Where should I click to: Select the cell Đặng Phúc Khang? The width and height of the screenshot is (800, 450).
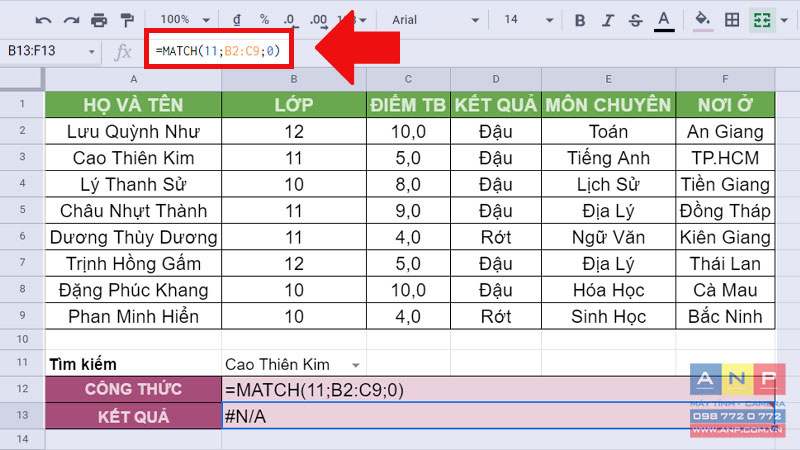[x=133, y=290]
